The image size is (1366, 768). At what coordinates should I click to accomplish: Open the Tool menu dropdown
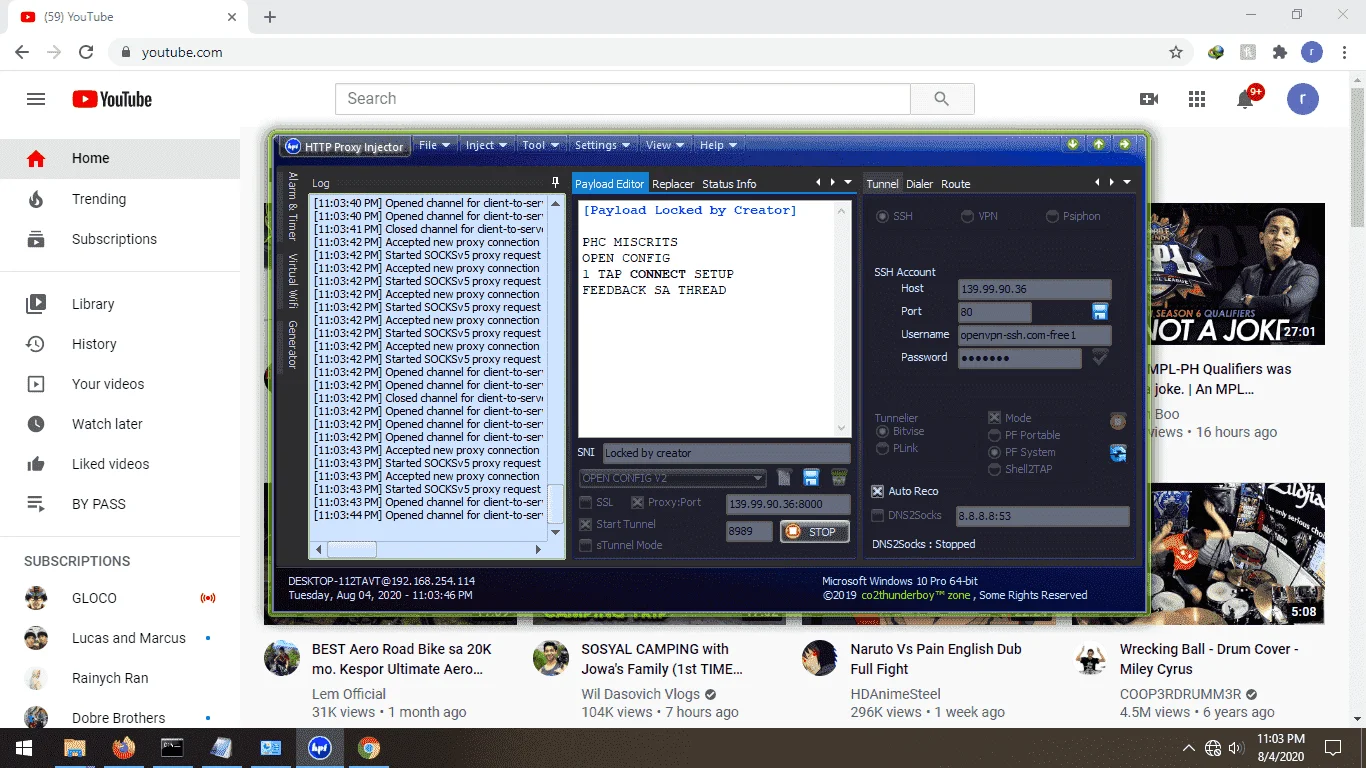click(541, 145)
